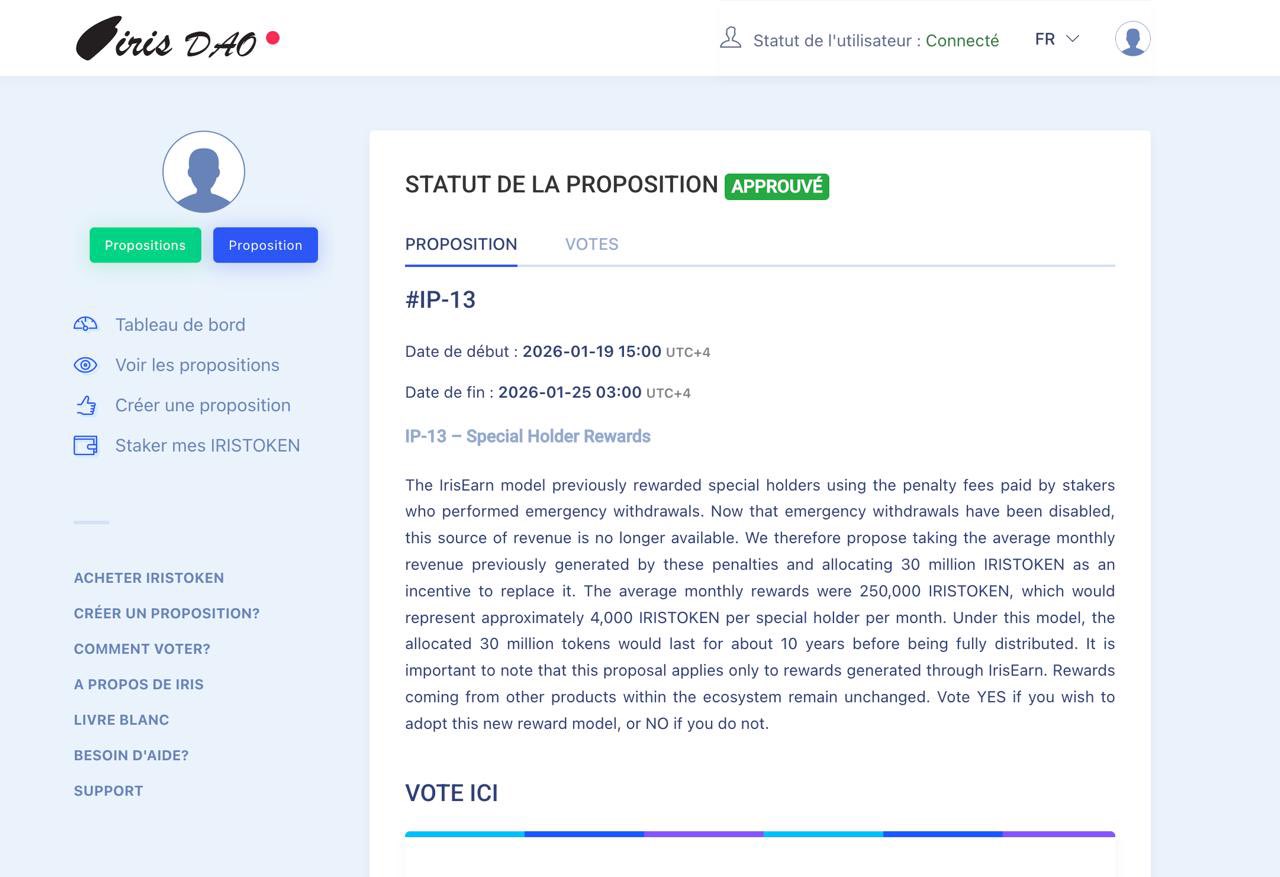This screenshot has width=1280, height=877.
Task: Click the COMMENT VOTER? help link
Action: click(x=142, y=649)
